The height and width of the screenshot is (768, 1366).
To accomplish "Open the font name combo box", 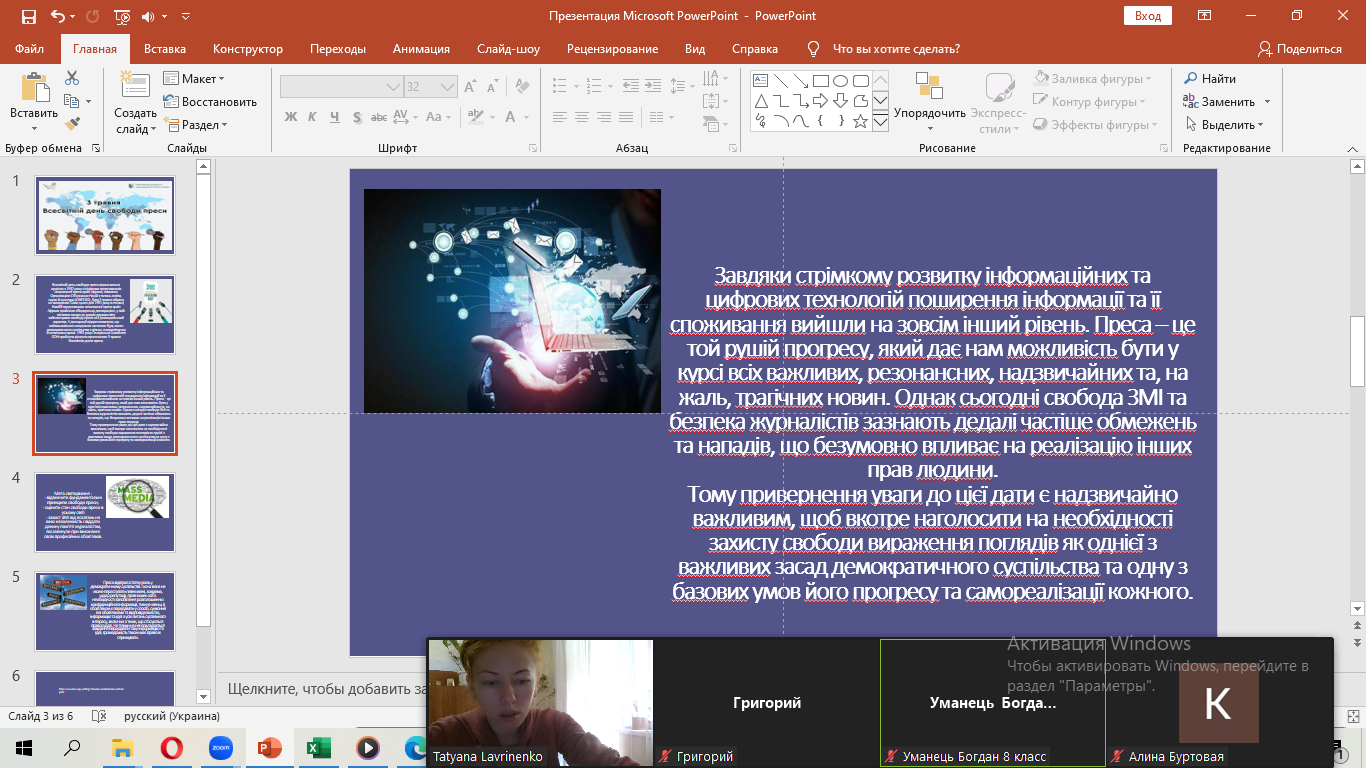I will [340, 87].
